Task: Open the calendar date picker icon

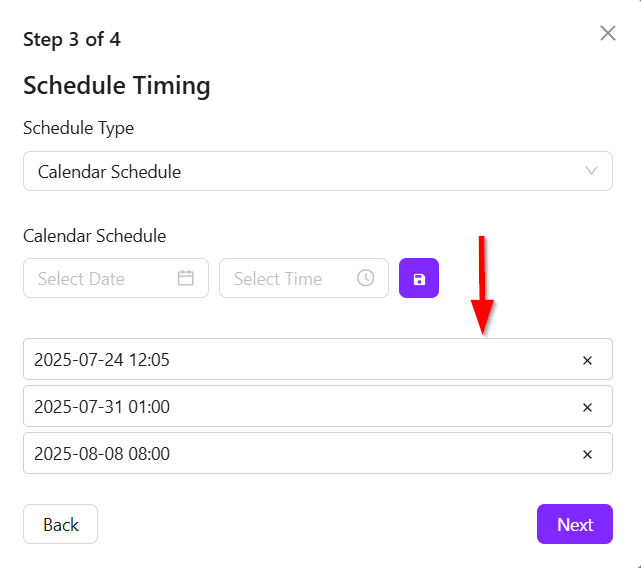Action: click(185, 279)
